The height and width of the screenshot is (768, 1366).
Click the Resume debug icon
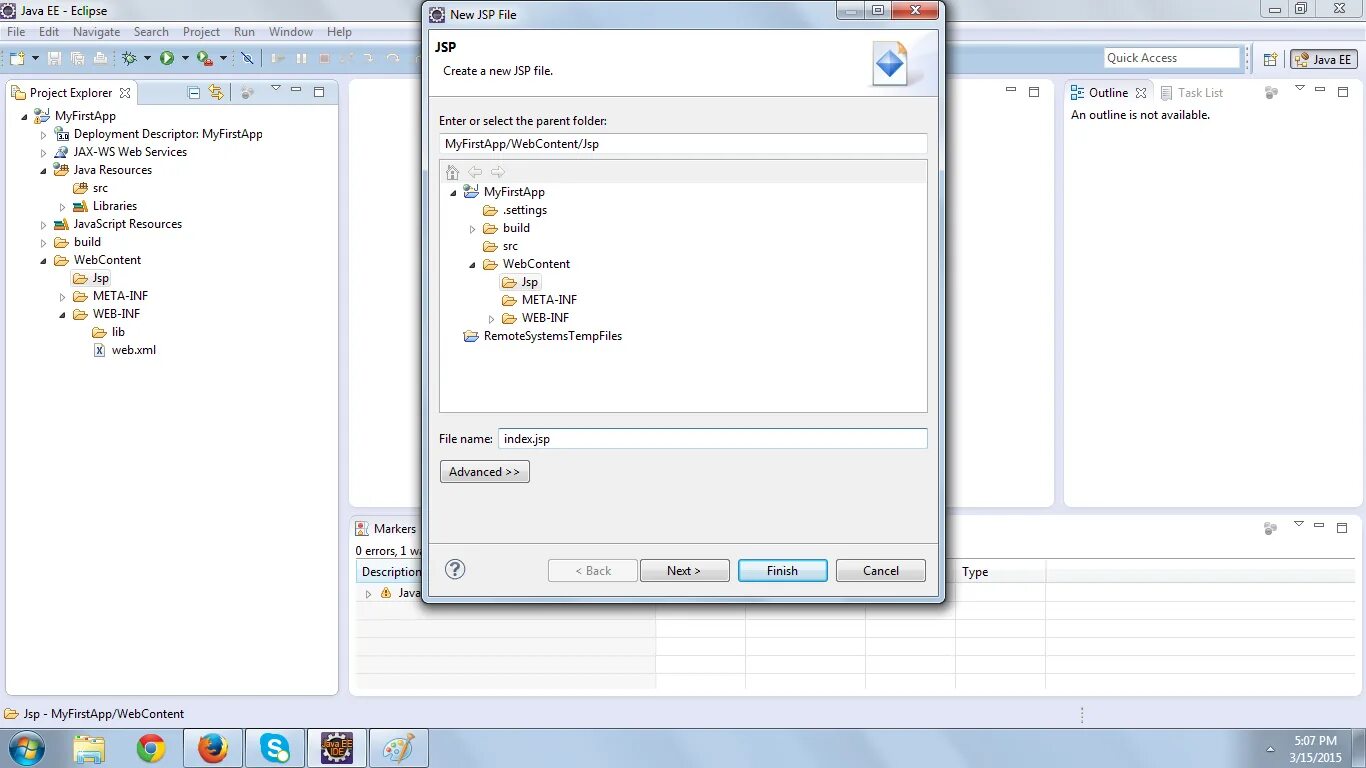(278, 59)
